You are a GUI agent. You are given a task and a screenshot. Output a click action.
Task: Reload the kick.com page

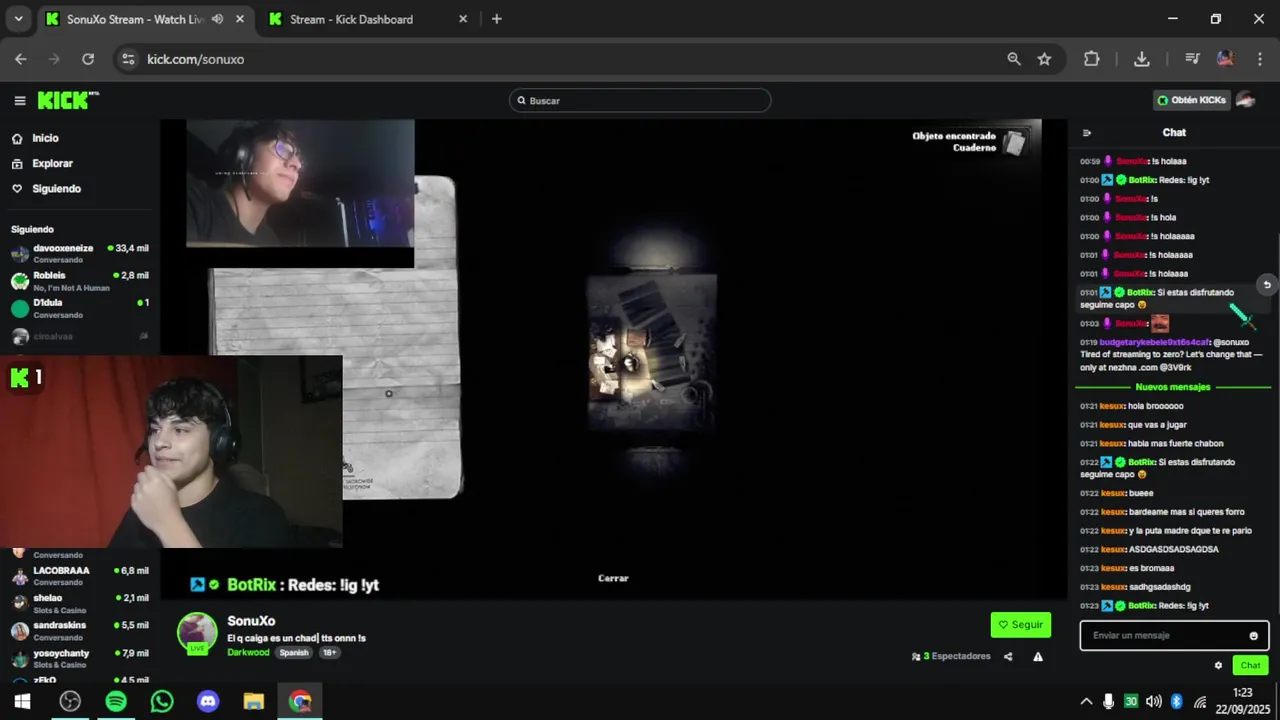coord(88,59)
